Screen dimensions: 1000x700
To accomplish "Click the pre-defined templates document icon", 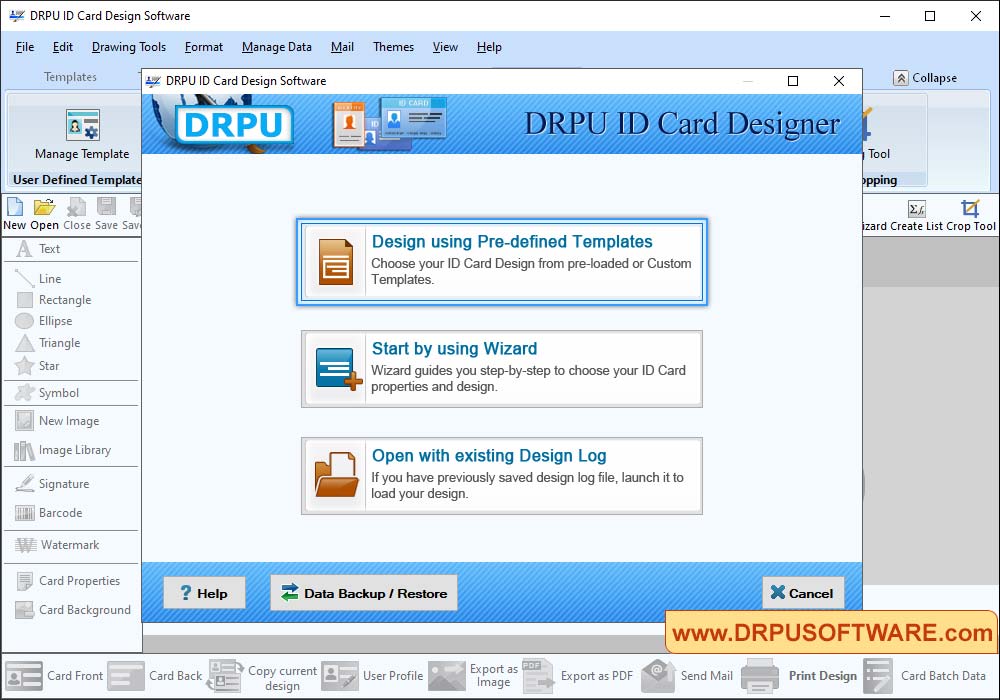I will pyautogui.click(x=335, y=262).
